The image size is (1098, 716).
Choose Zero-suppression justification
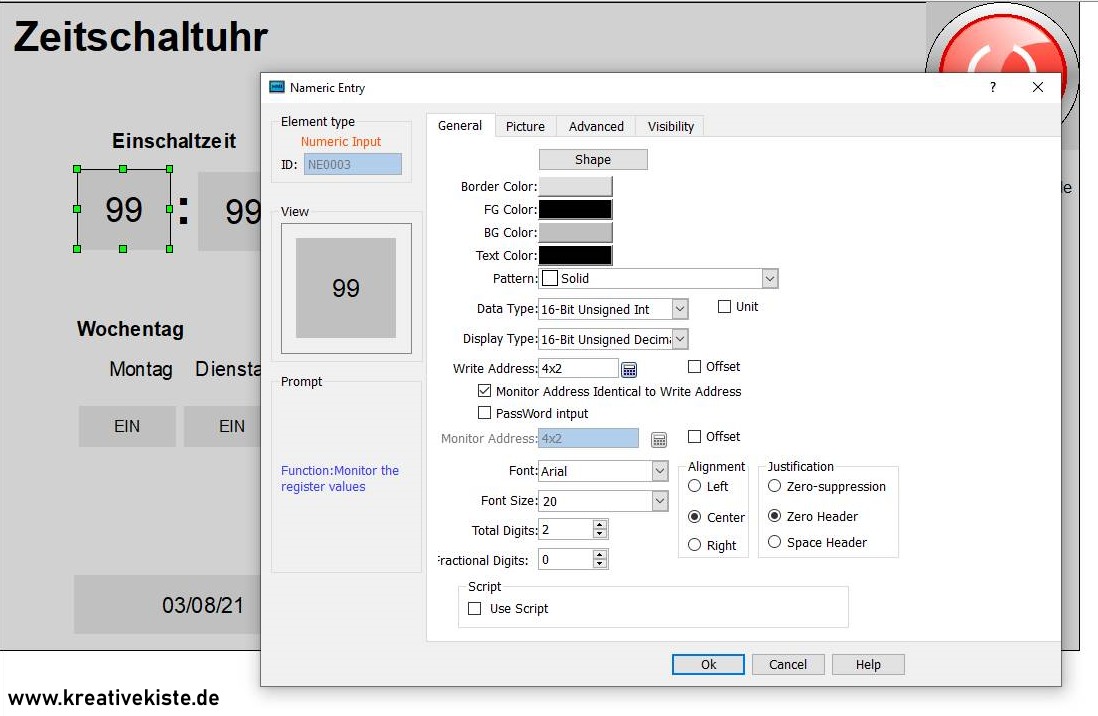[x=774, y=486]
